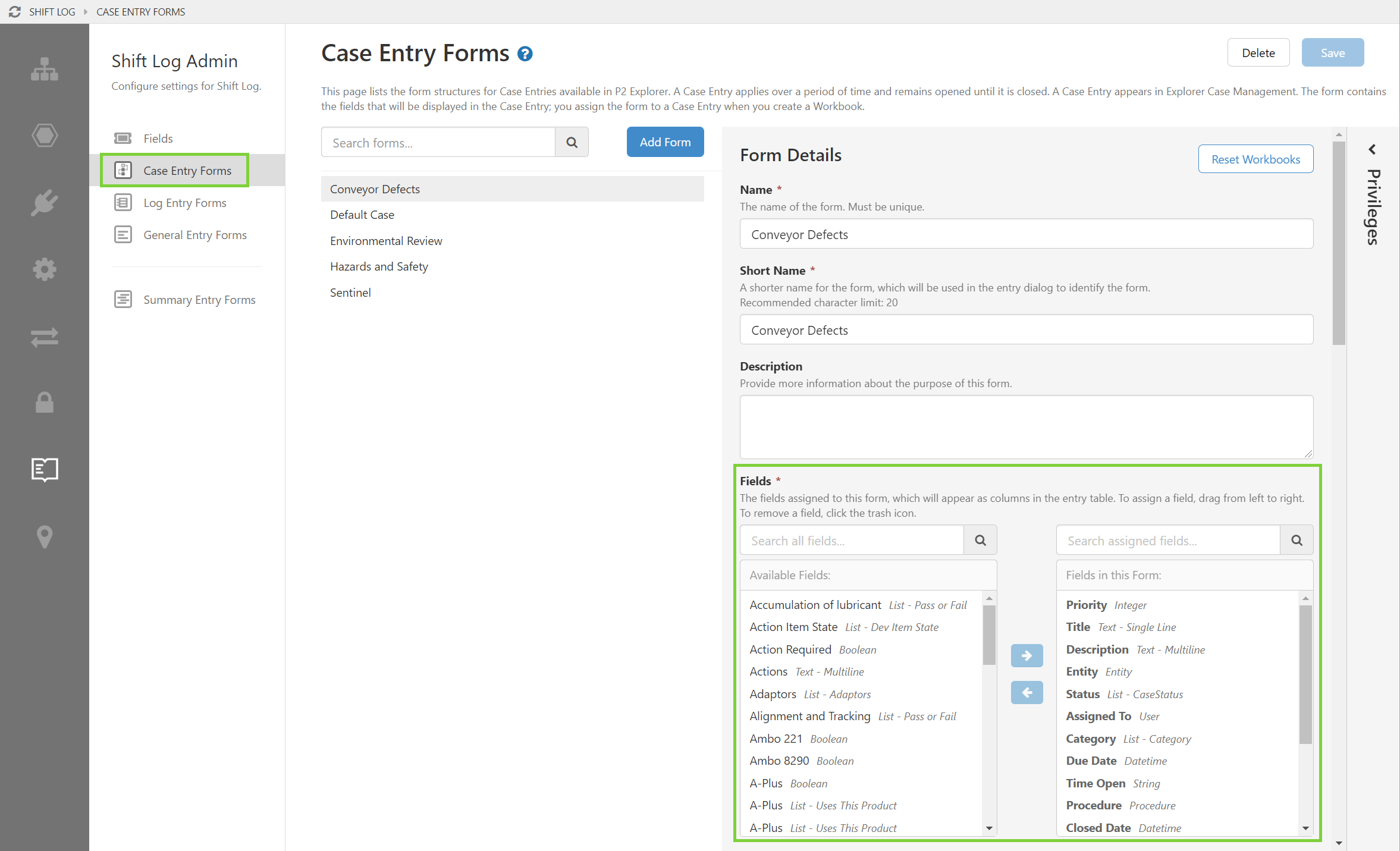Screen dimensions: 1400x851
Task: Expand the Privileges side panel chevron
Action: [1372, 149]
